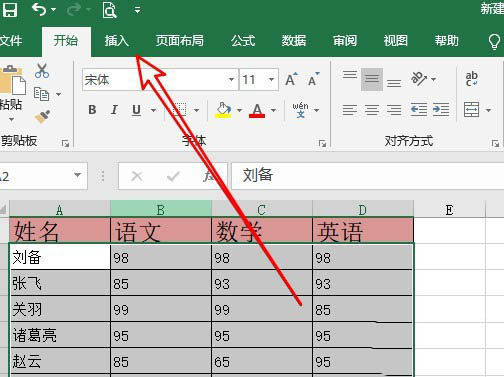The image size is (504, 377).
Task: Click the wén phonetic guide icon
Action: tap(300, 110)
